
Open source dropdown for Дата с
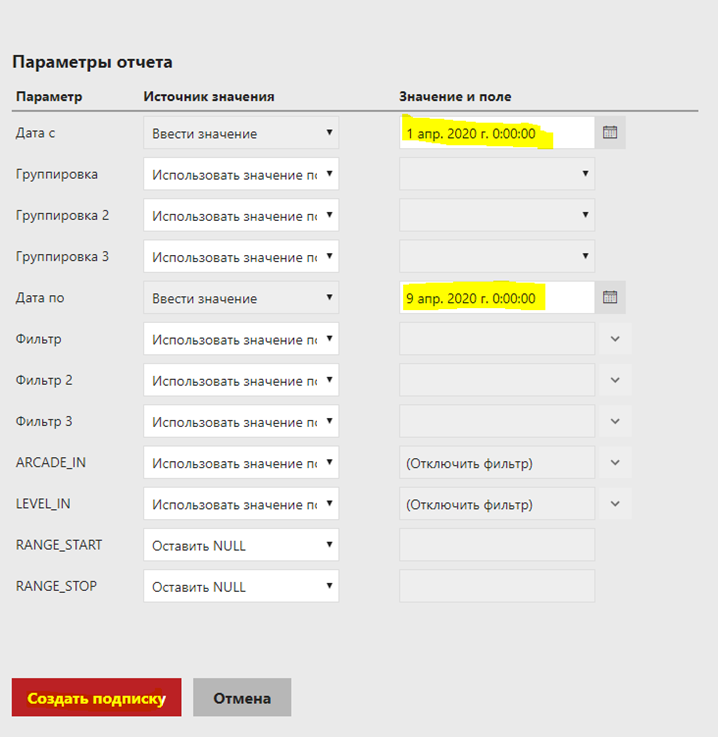[x=241, y=133]
